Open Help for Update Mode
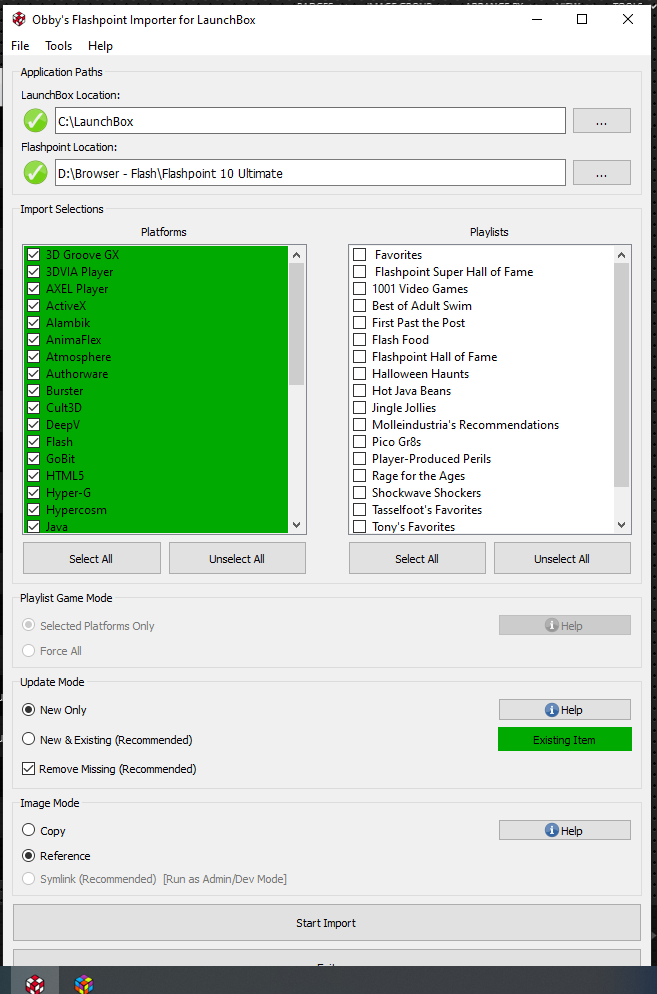 [x=564, y=710]
